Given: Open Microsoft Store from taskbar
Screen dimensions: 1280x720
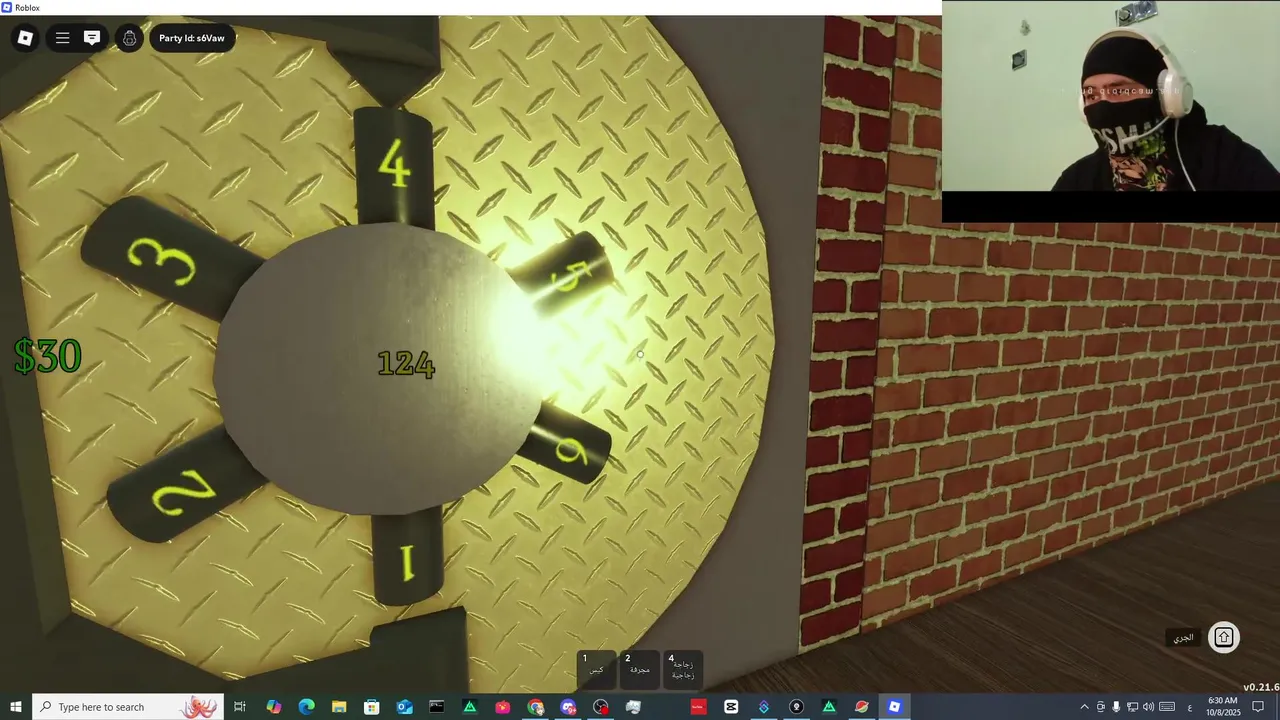Looking at the screenshot, I should click(x=371, y=707).
